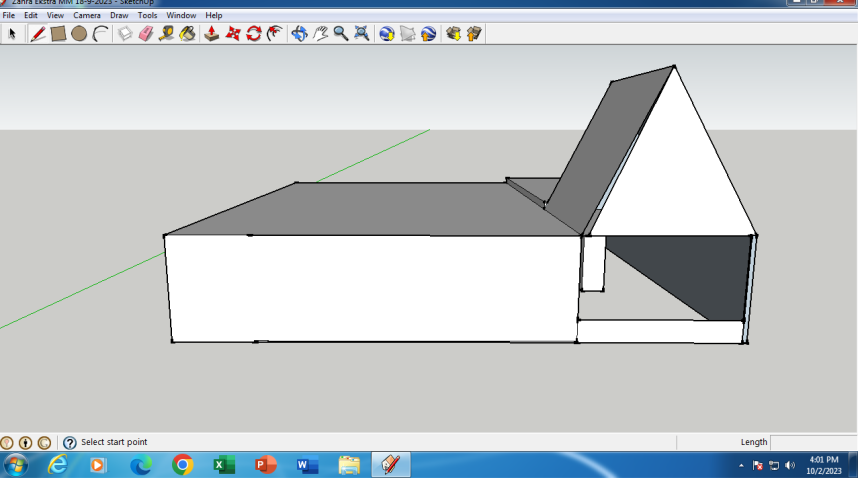The width and height of the screenshot is (860, 484).
Task: Select the Move tool
Action: tap(233, 34)
